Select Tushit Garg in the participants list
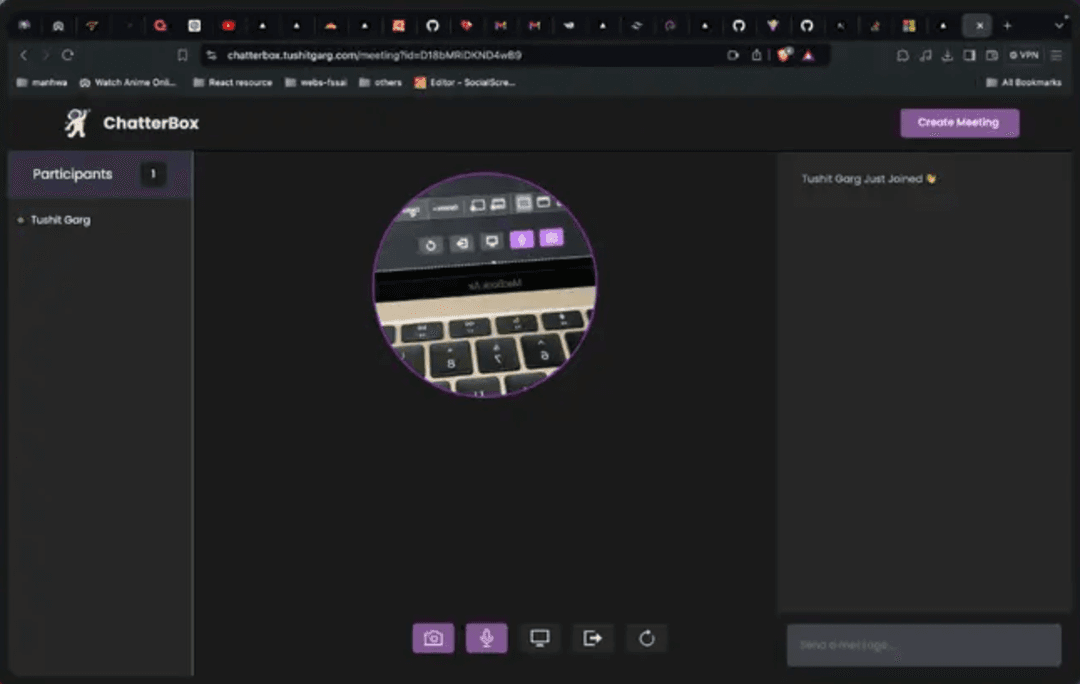Viewport: 1080px width, 684px height. (60, 220)
